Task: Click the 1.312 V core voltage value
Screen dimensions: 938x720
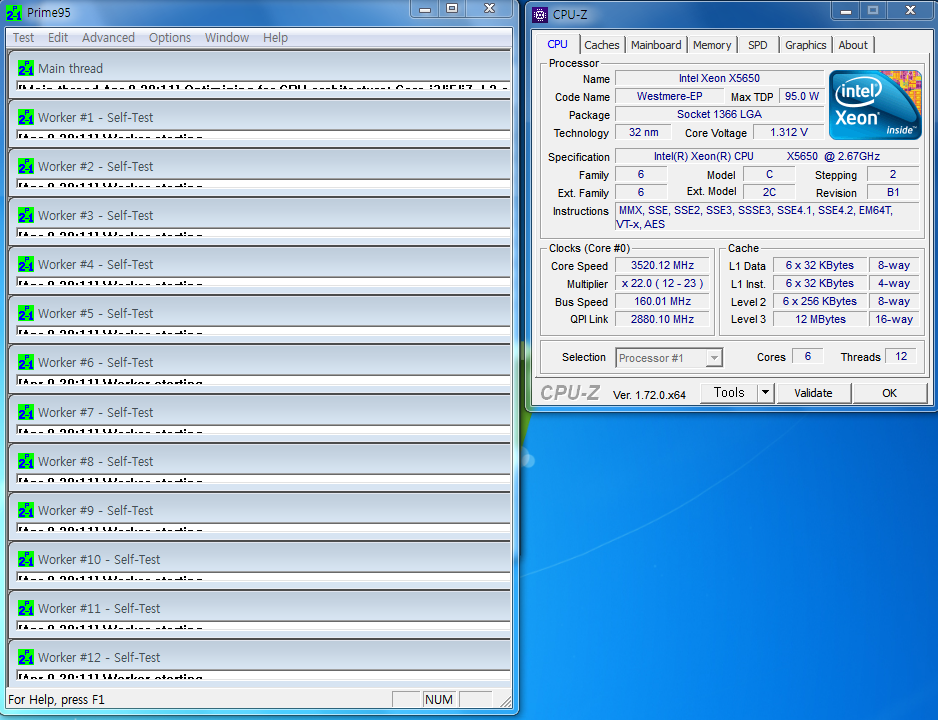Action: [788, 132]
